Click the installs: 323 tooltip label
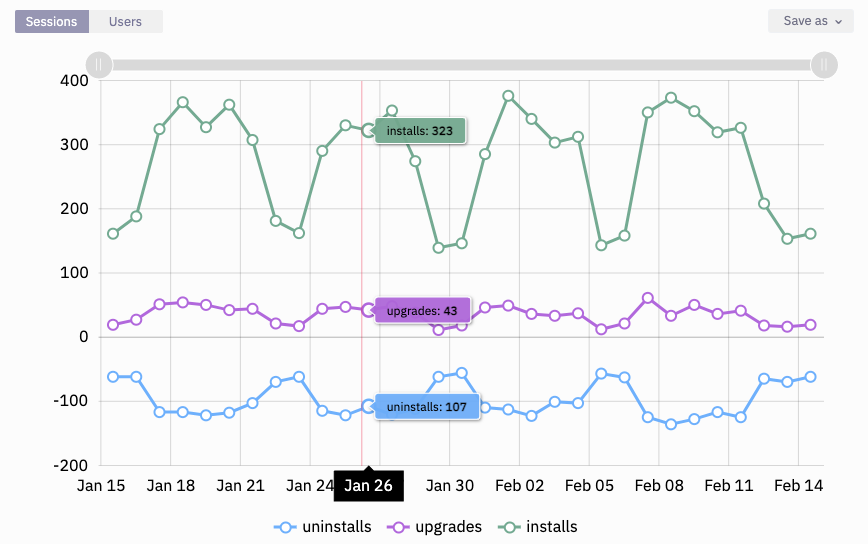Viewport: 868px width, 544px height. [x=420, y=131]
